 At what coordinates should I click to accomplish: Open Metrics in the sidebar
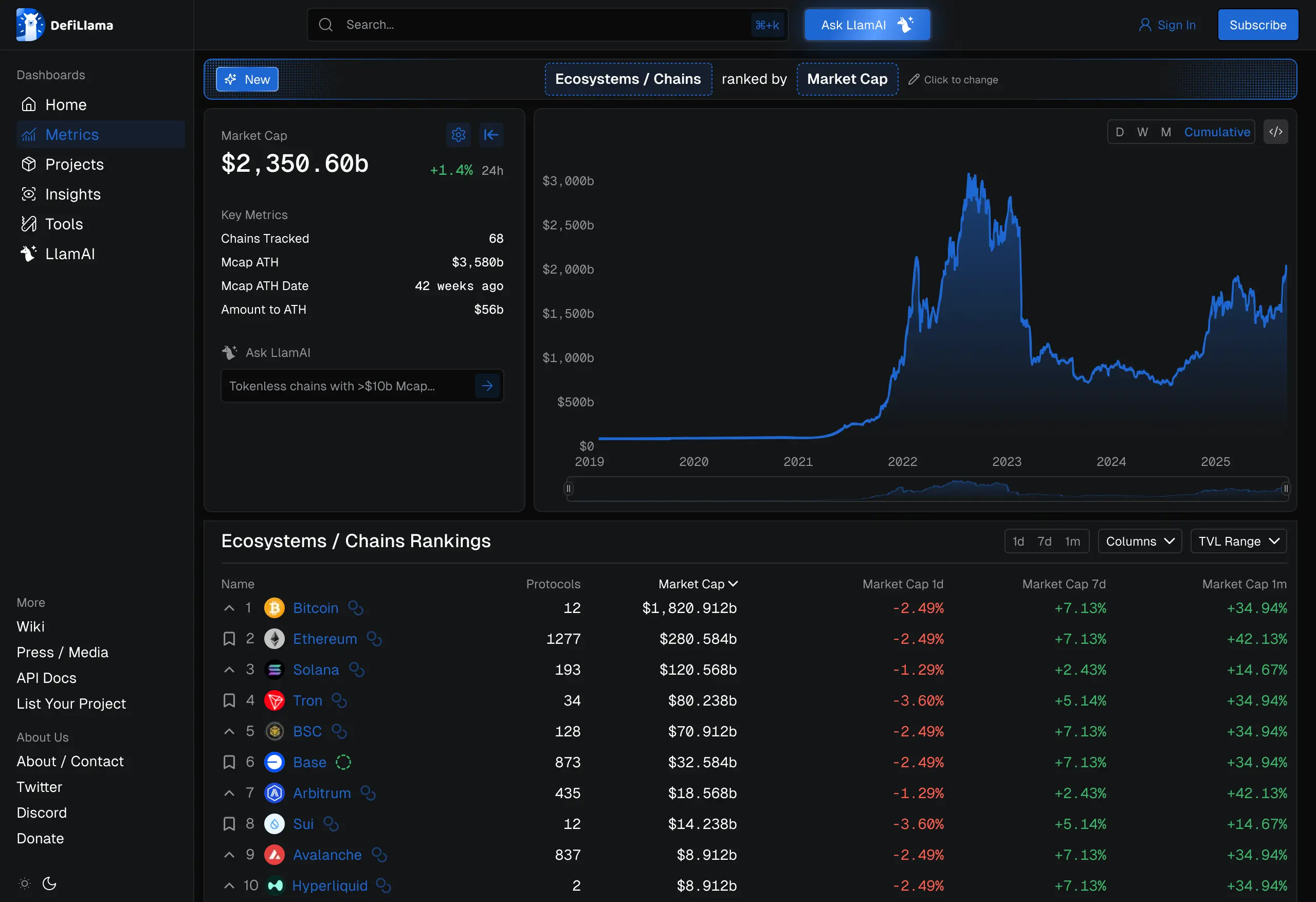100,135
